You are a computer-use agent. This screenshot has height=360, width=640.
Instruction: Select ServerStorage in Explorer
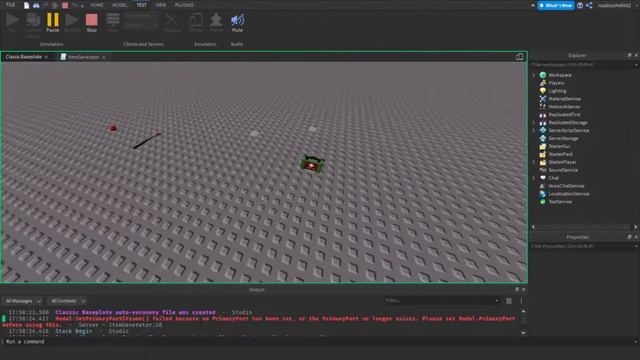tap(563, 138)
